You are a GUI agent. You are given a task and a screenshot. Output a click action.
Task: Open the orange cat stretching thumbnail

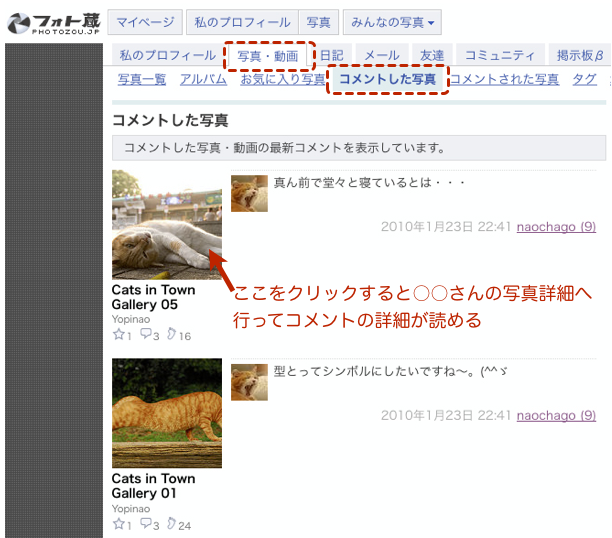pyautogui.click(x=166, y=413)
